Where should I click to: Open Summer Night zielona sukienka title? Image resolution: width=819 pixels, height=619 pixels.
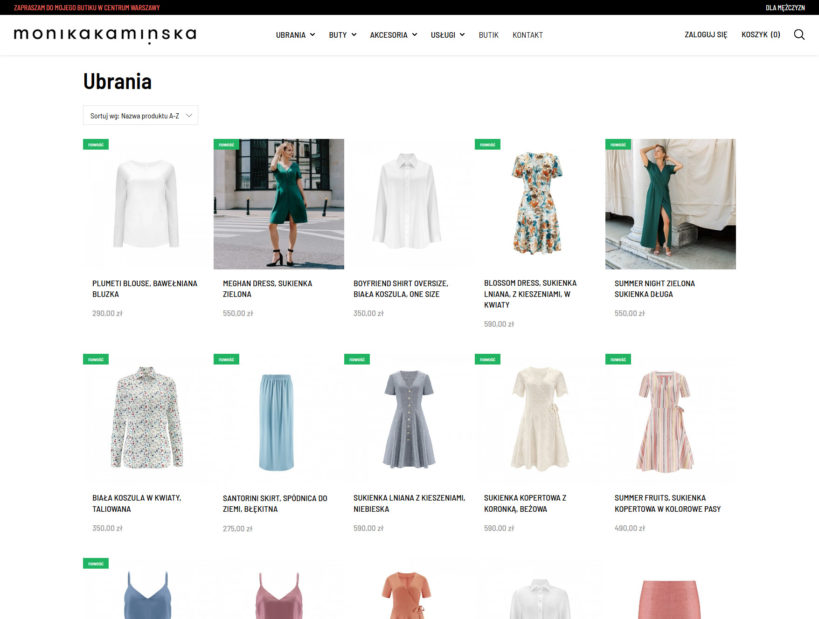[x=654, y=288]
